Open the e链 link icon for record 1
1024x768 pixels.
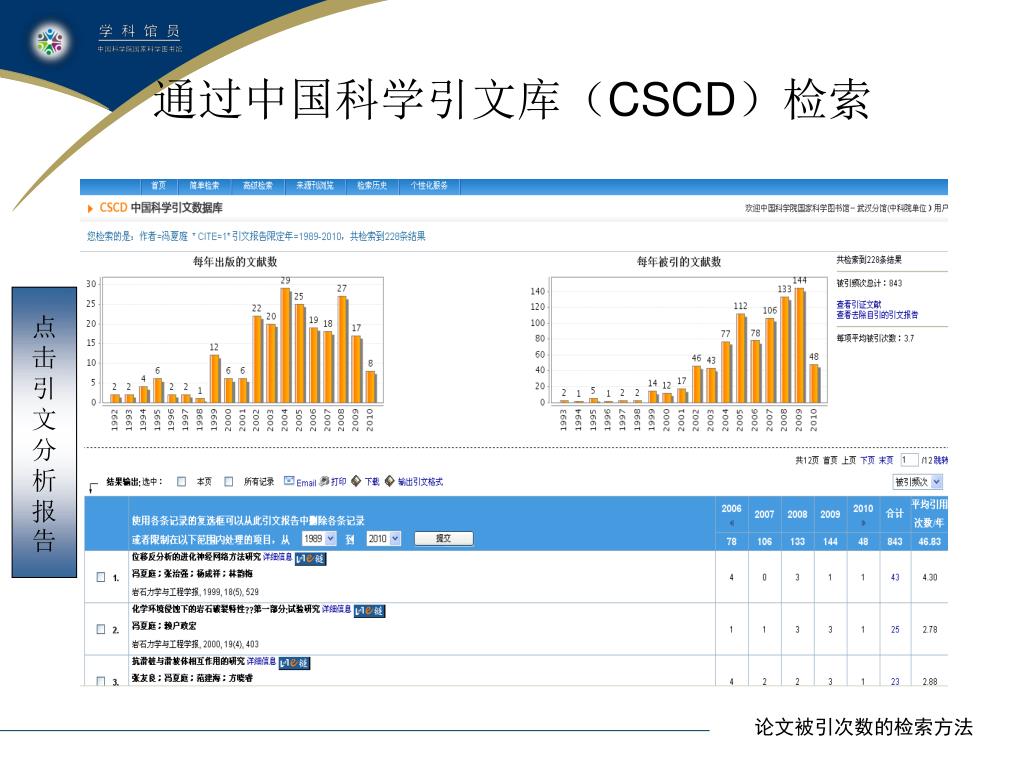310,559
